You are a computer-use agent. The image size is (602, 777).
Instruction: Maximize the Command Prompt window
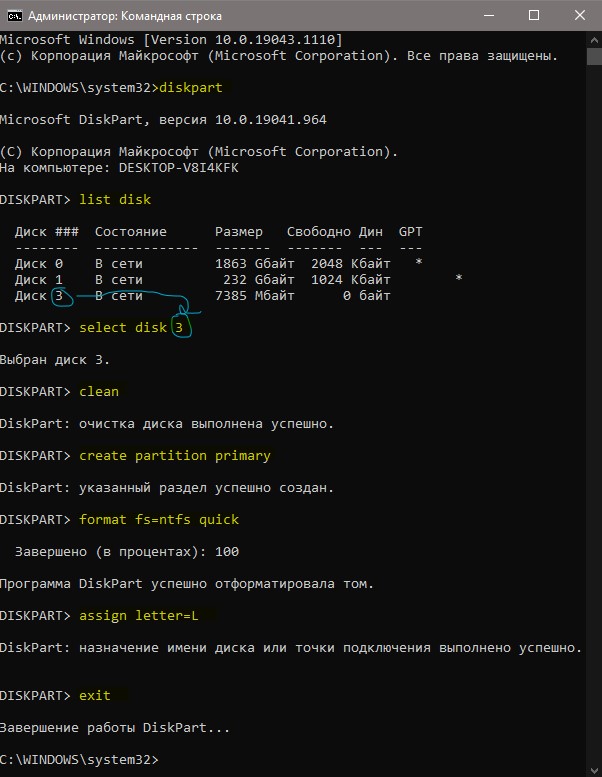tap(534, 15)
